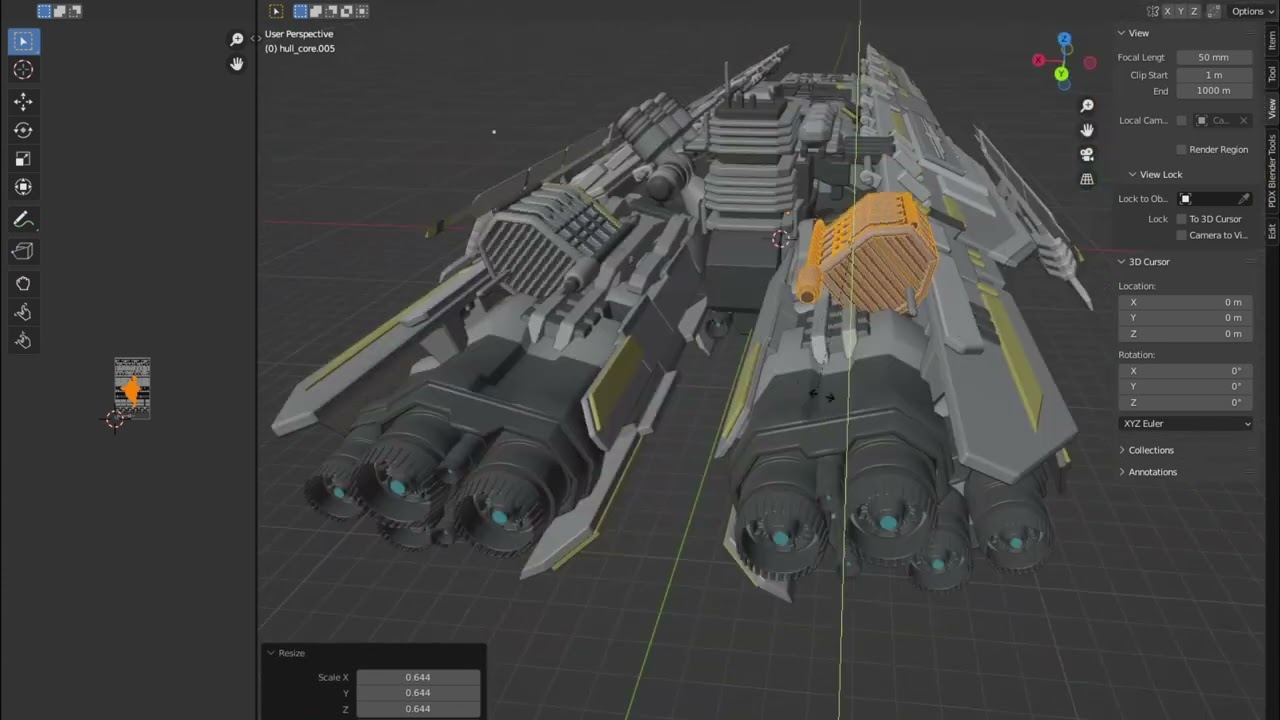Collapse the 3D Cursor panel
This screenshot has height=720, width=1280.
point(1122,262)
